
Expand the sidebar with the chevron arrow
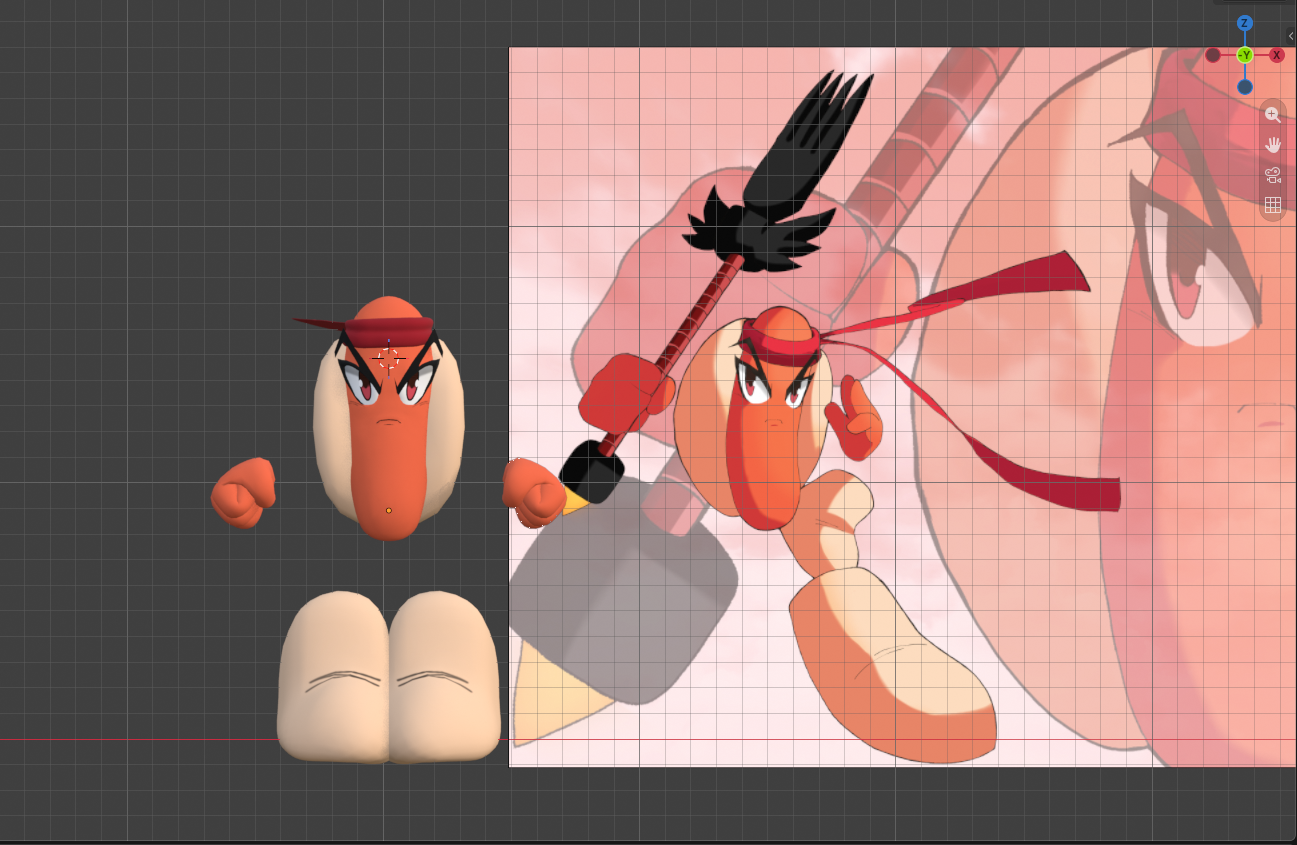pyautogui.click(x=1291, y=36)
